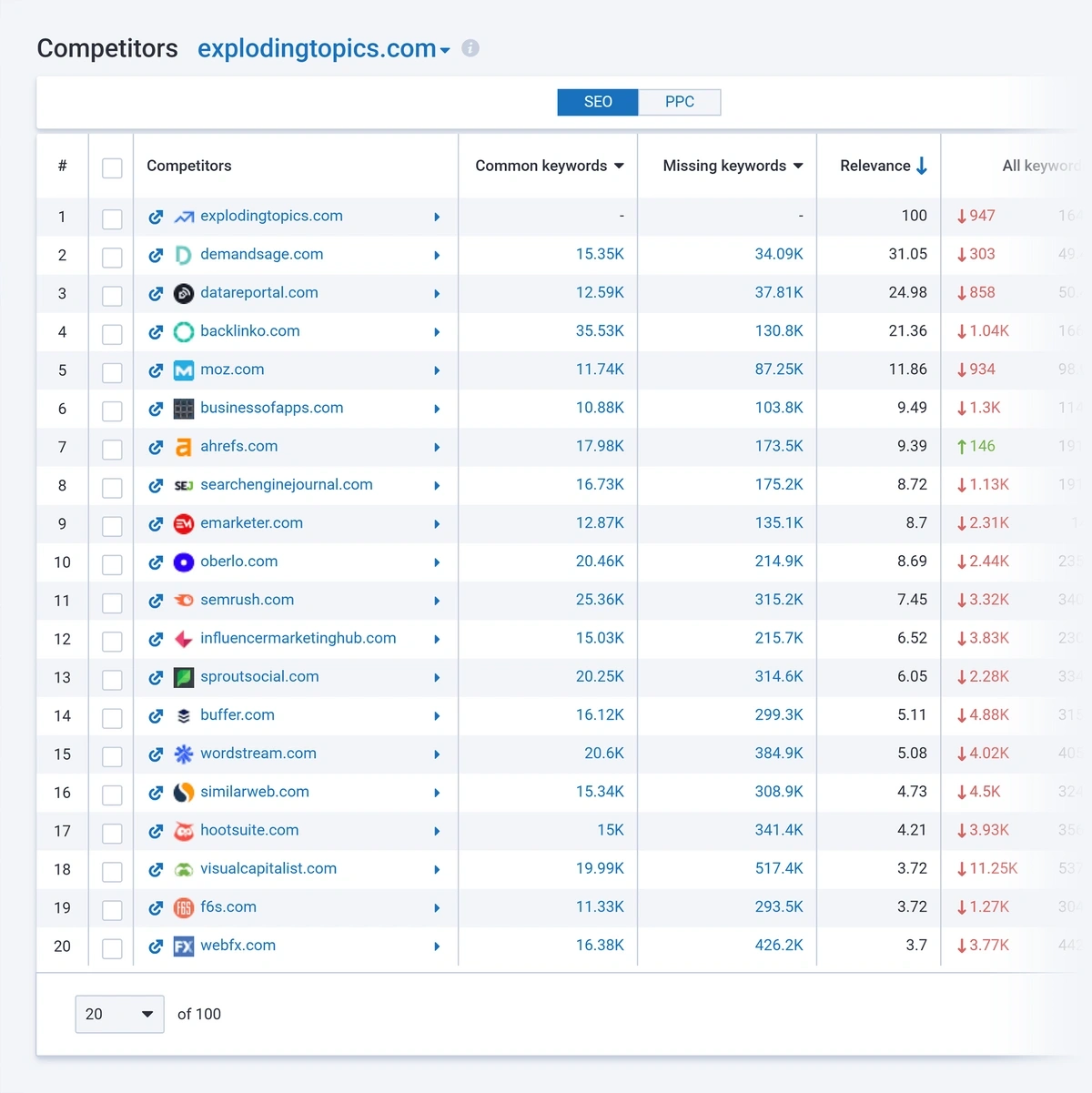Click 87.25K missing keywords for moz.com

tap(779, 369)
